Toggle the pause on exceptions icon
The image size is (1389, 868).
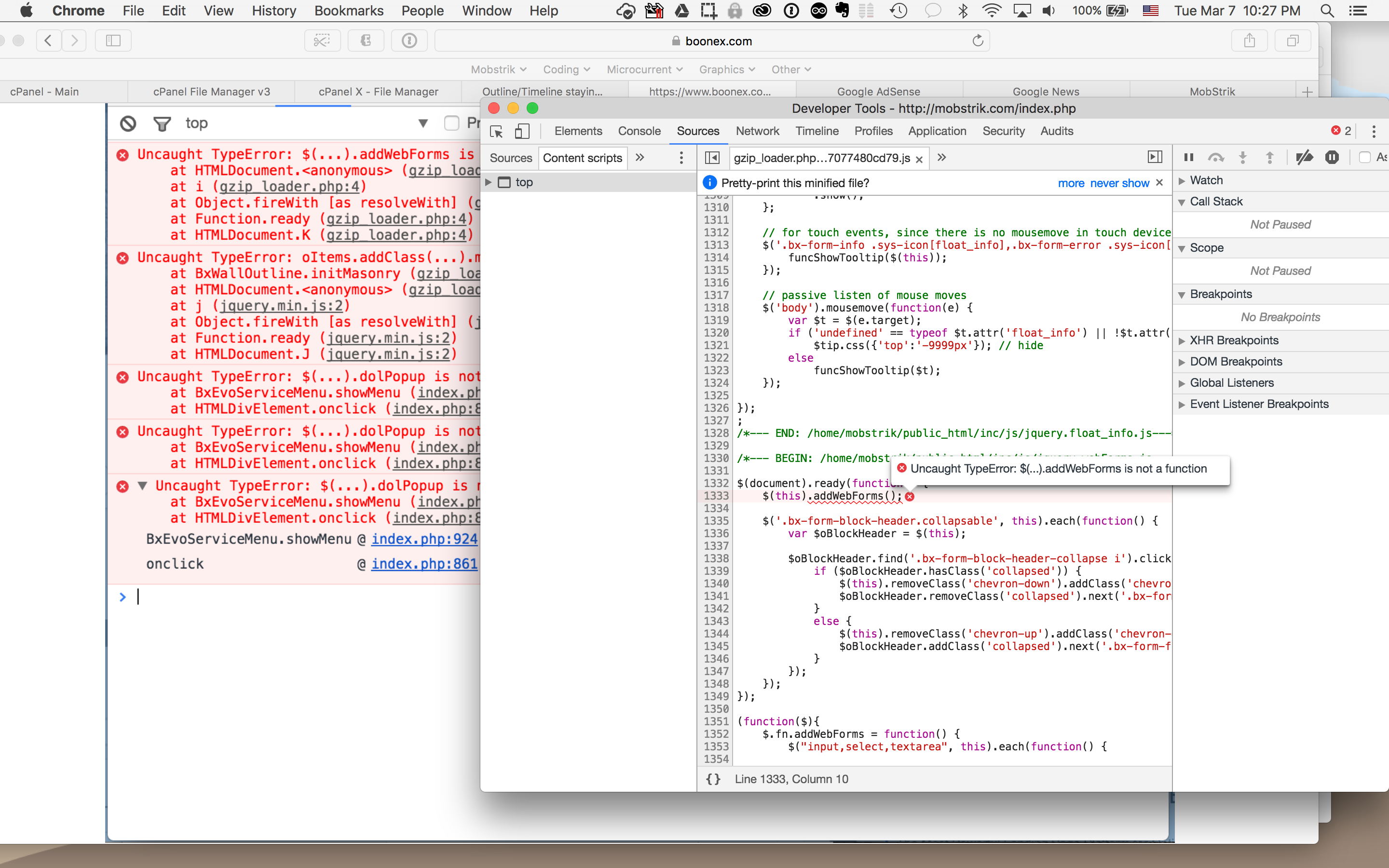pos(1332,157)
